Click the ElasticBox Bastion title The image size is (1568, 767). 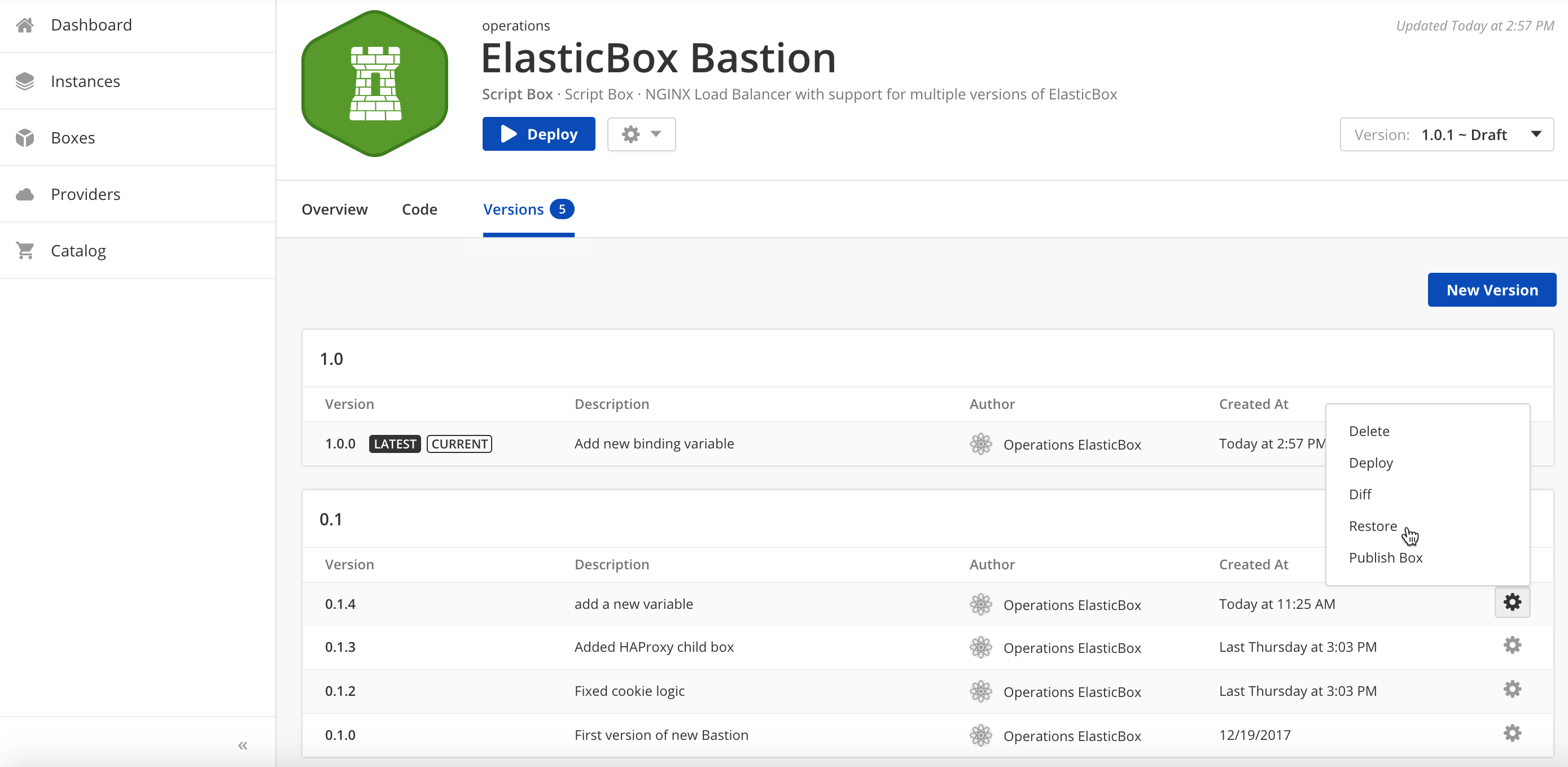[659, 58]
